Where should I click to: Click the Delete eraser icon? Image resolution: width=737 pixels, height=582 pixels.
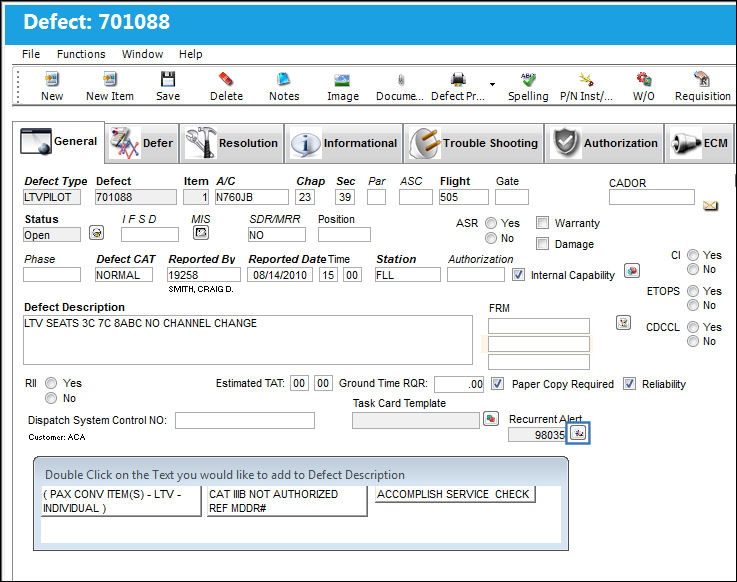(226, 79)
